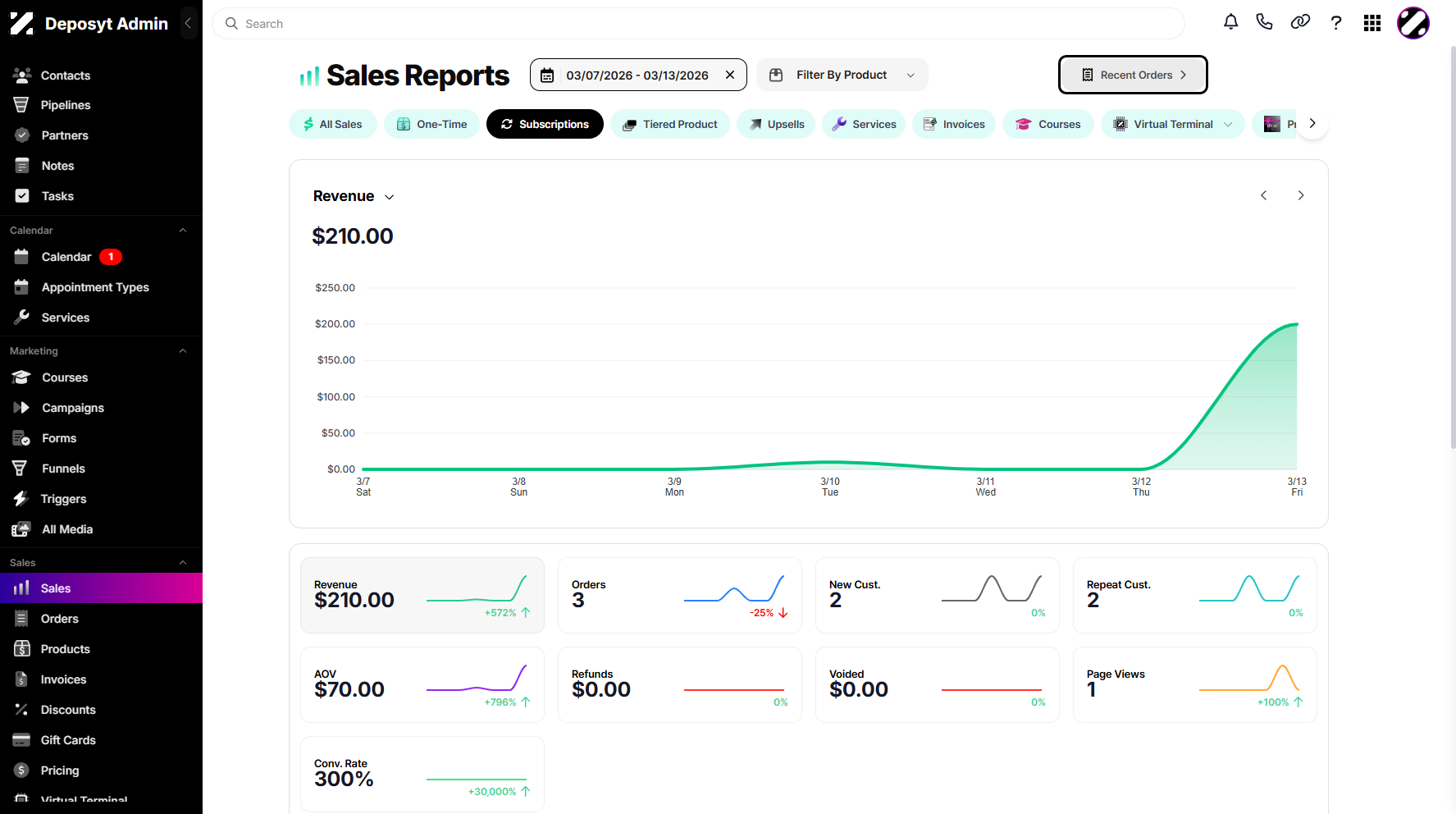The image size is (1456, 814).
Task: Select the One-Time tab
Action: click(x=432, y=124)
